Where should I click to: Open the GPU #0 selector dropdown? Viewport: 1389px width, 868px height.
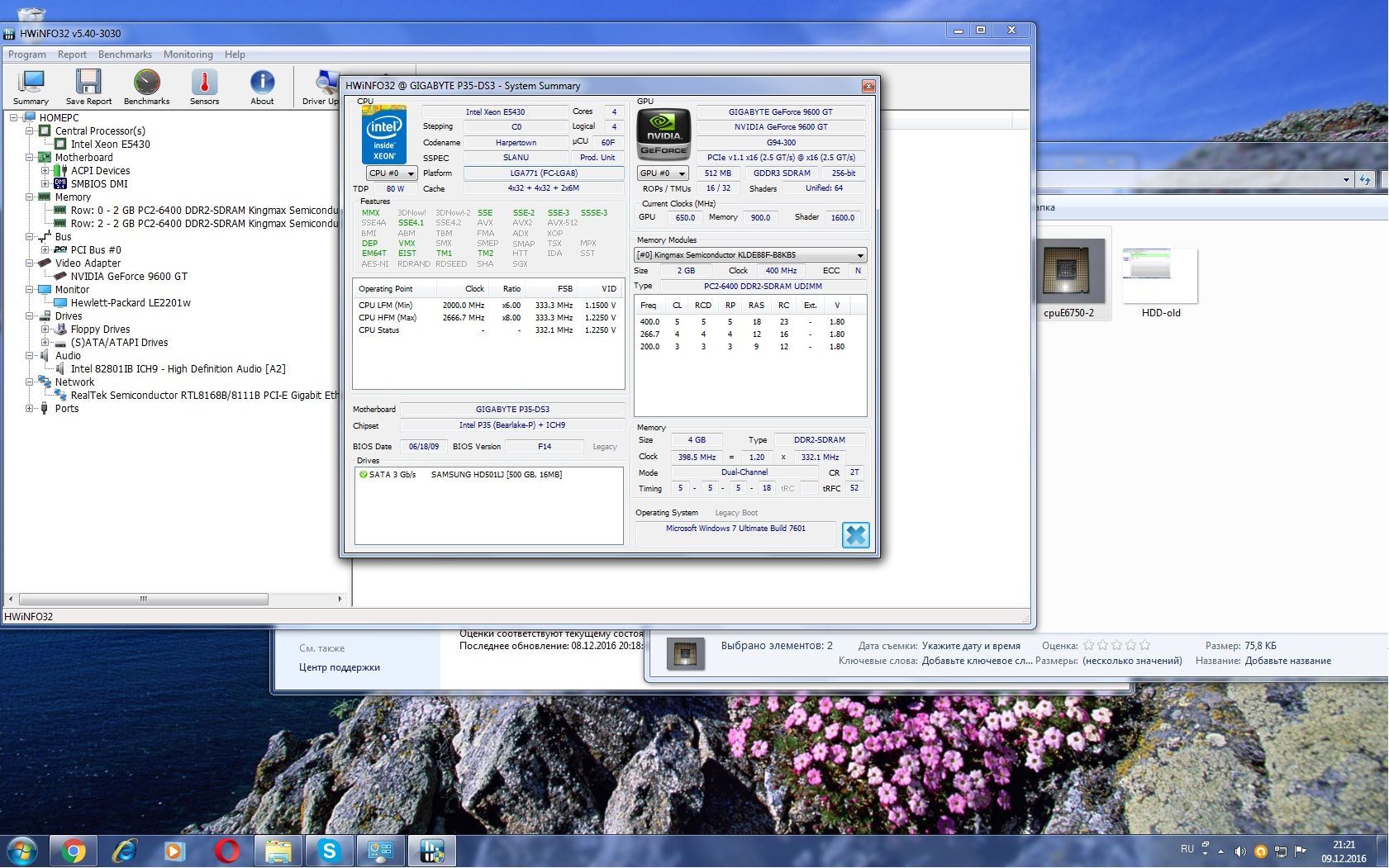pyautogui.click(x=663, y=173)
